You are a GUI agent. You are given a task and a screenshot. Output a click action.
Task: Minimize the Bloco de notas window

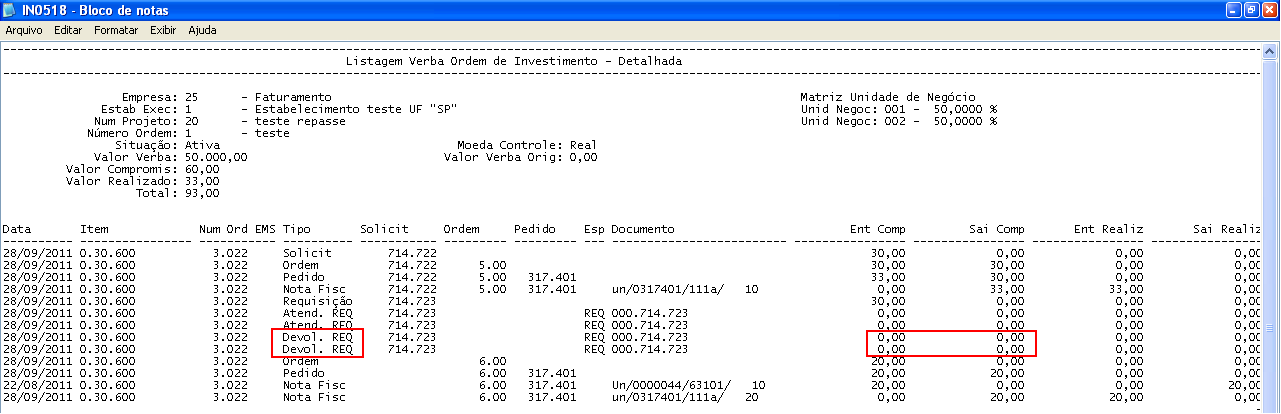point(1232,10)
